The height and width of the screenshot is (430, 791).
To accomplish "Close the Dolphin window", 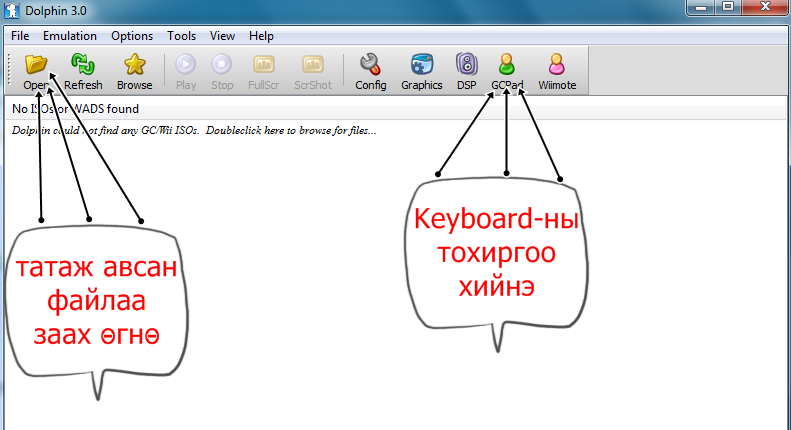I will (x=765, y=8).
